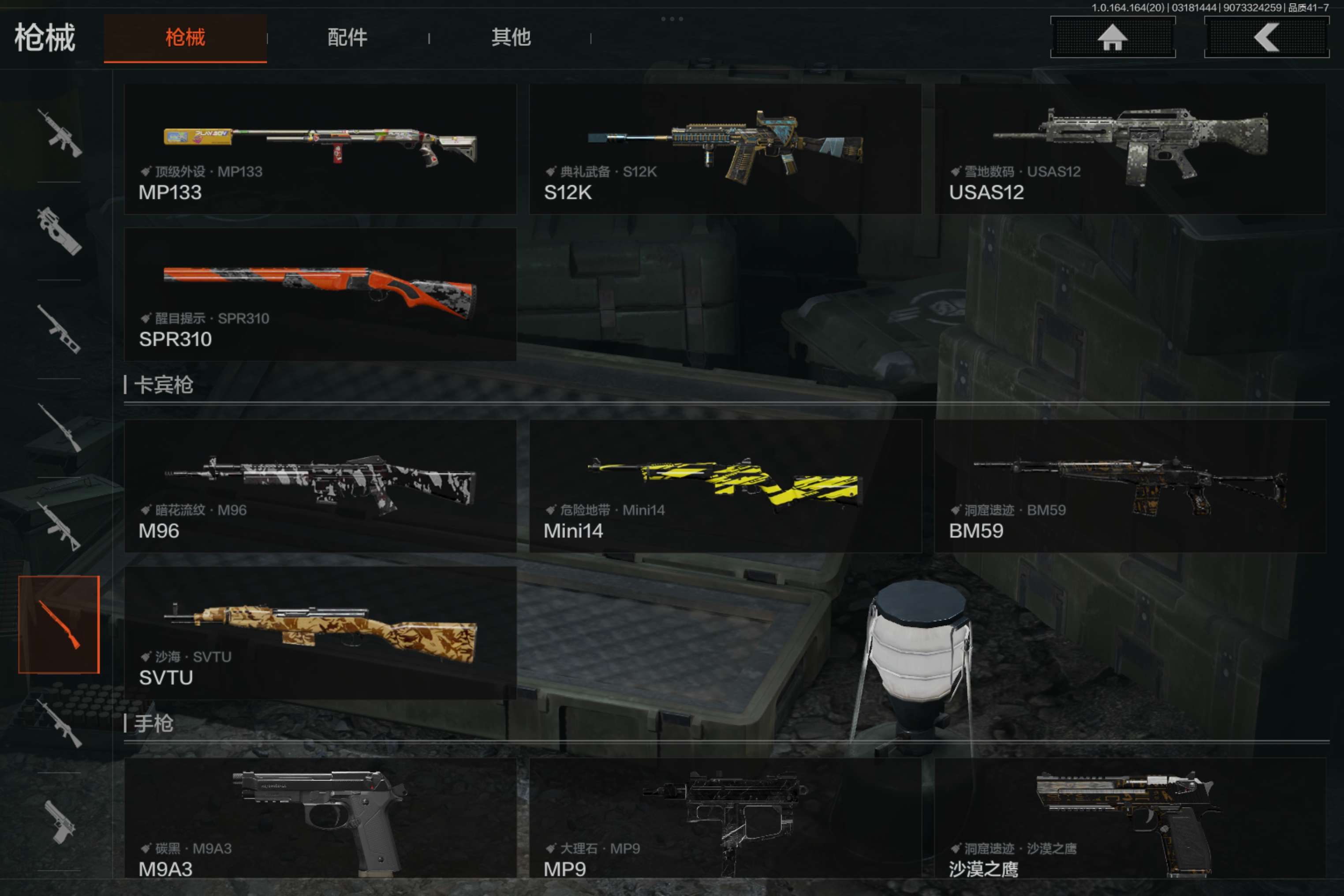Select the orange shotgun category icon
The width and height of the screenshot is (1344, 896).
click(59, 624)
